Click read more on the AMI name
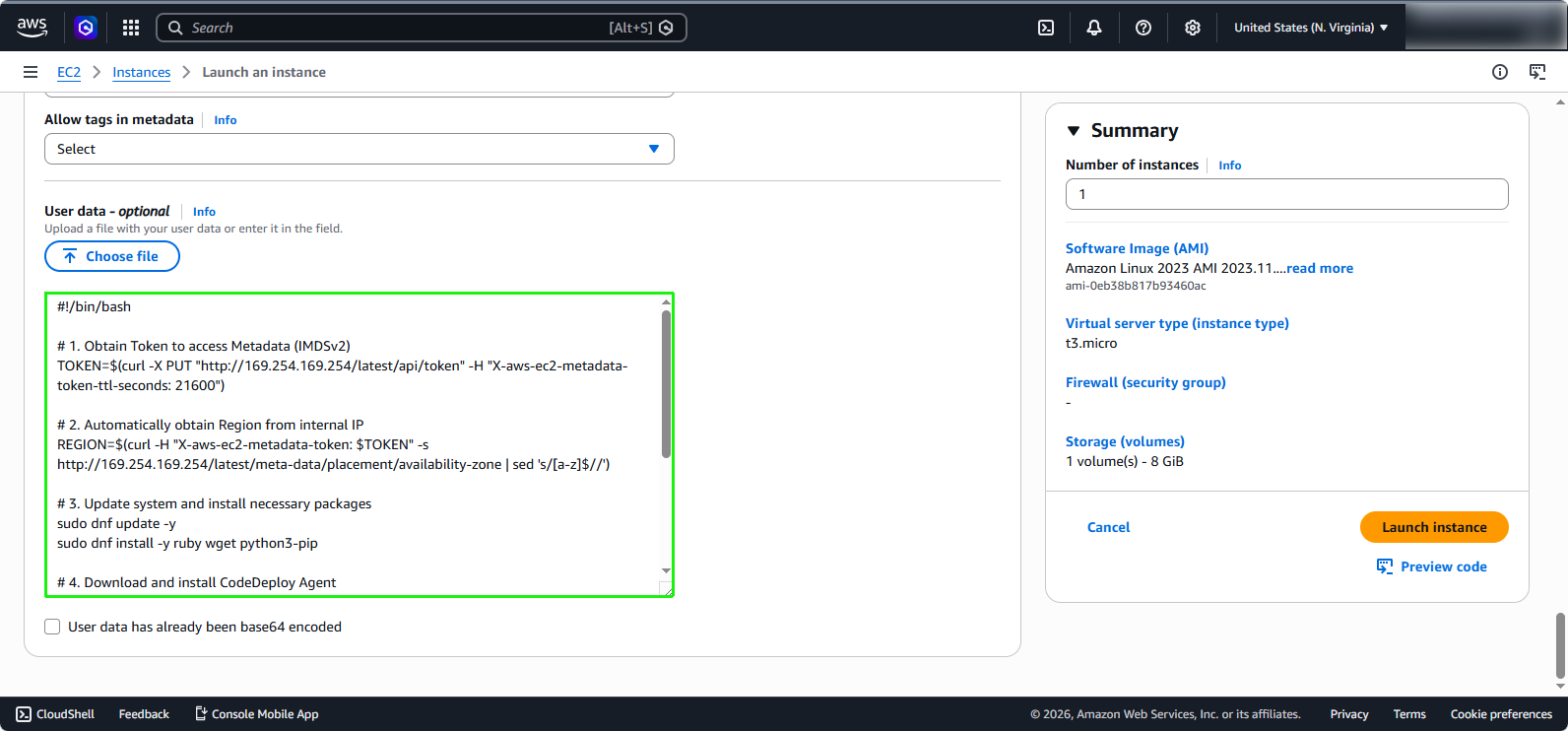The image size is (1568, 731). [1320, 268]
